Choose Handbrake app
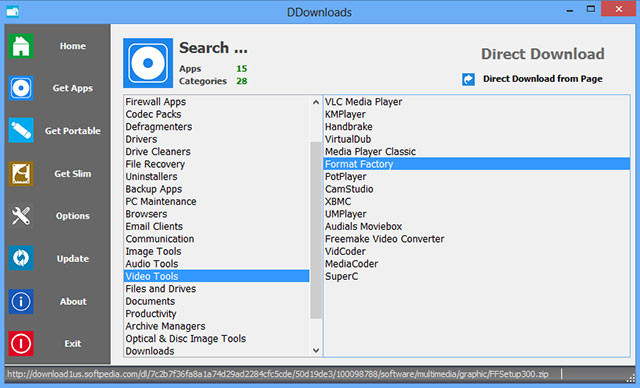640x388 pixels. (477, 126)
